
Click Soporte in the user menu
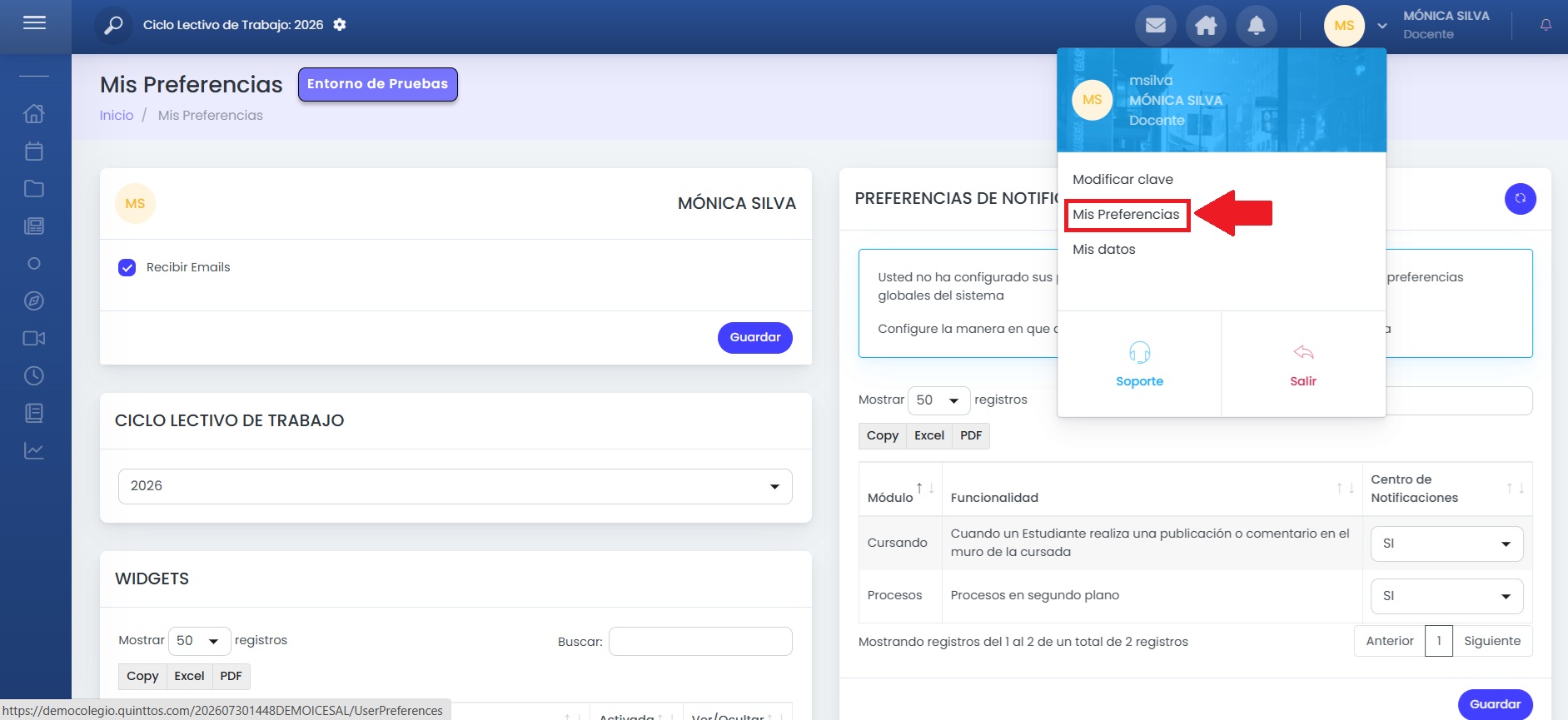point(1139,365)
